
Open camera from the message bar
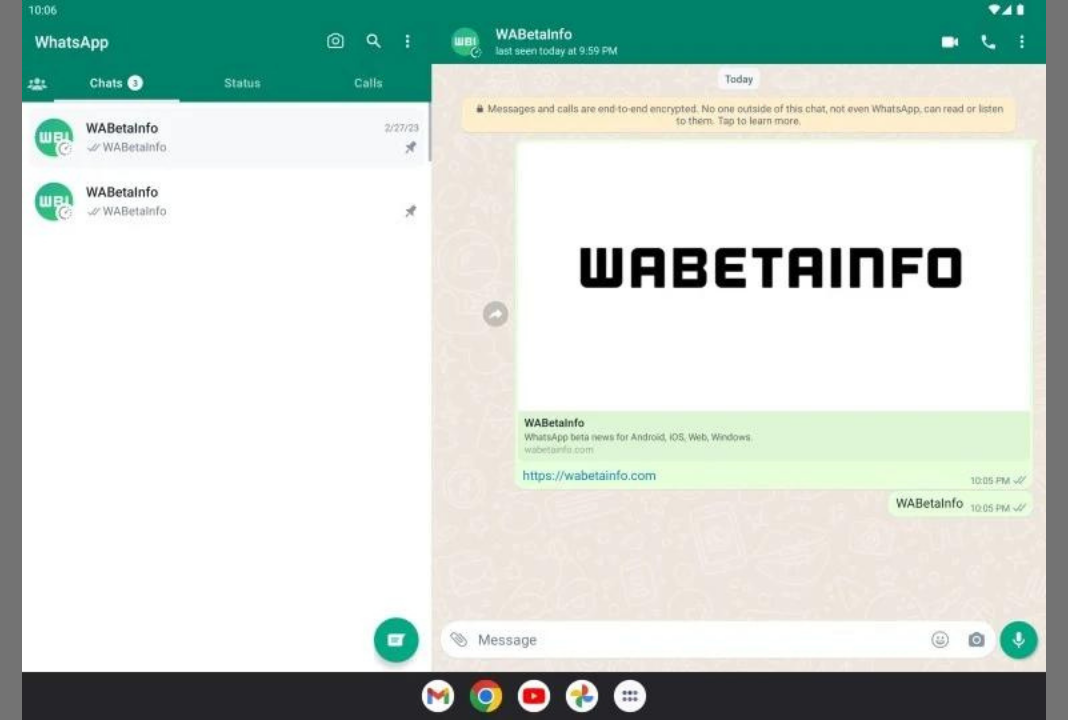pos(976,640)
